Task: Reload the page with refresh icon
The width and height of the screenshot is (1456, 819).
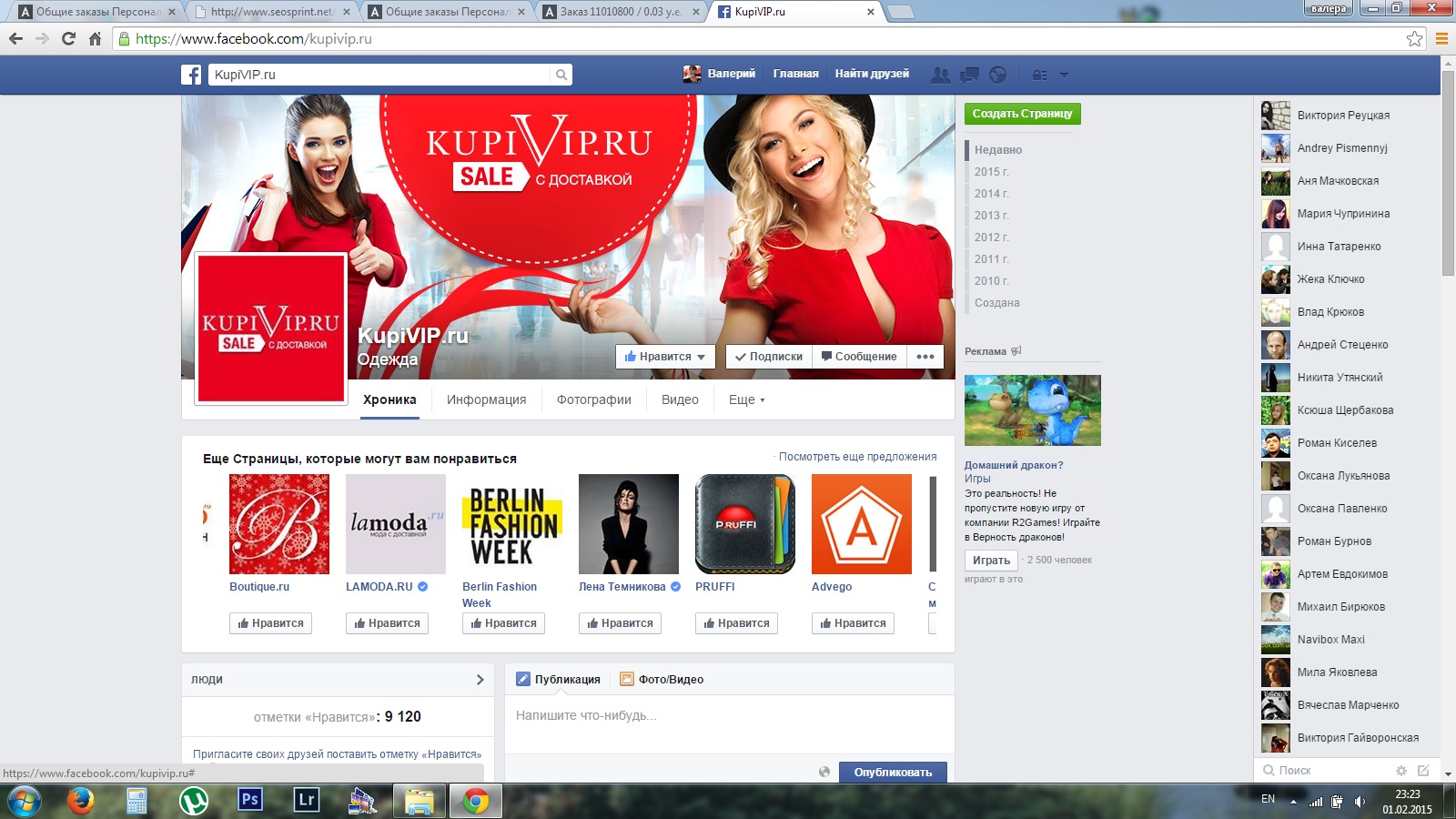Action: tap(68, 39)
